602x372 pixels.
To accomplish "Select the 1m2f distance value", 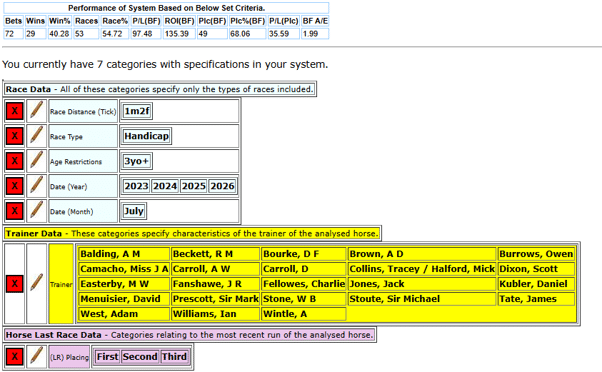I will (137, 111).
